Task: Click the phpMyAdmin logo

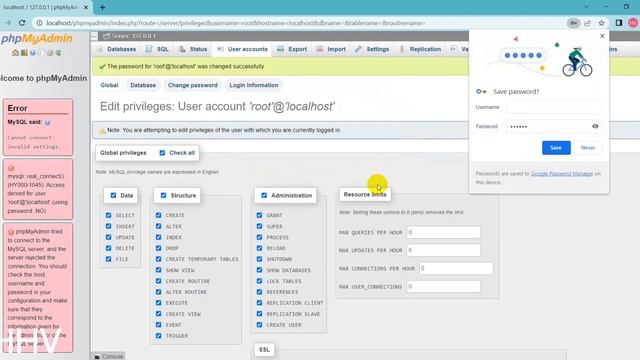Action: tap(37, 39)
